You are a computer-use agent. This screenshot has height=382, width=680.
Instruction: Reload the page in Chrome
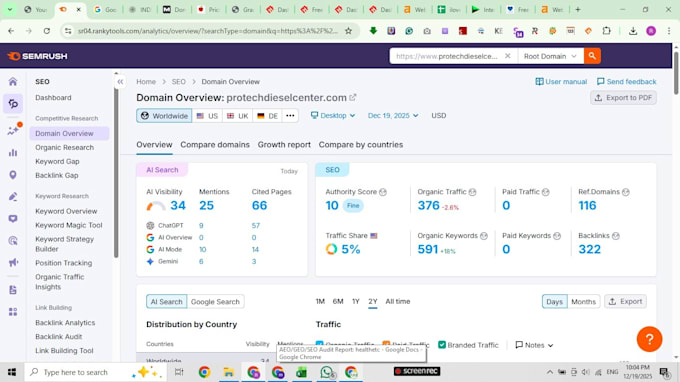(x=46, y=31)
